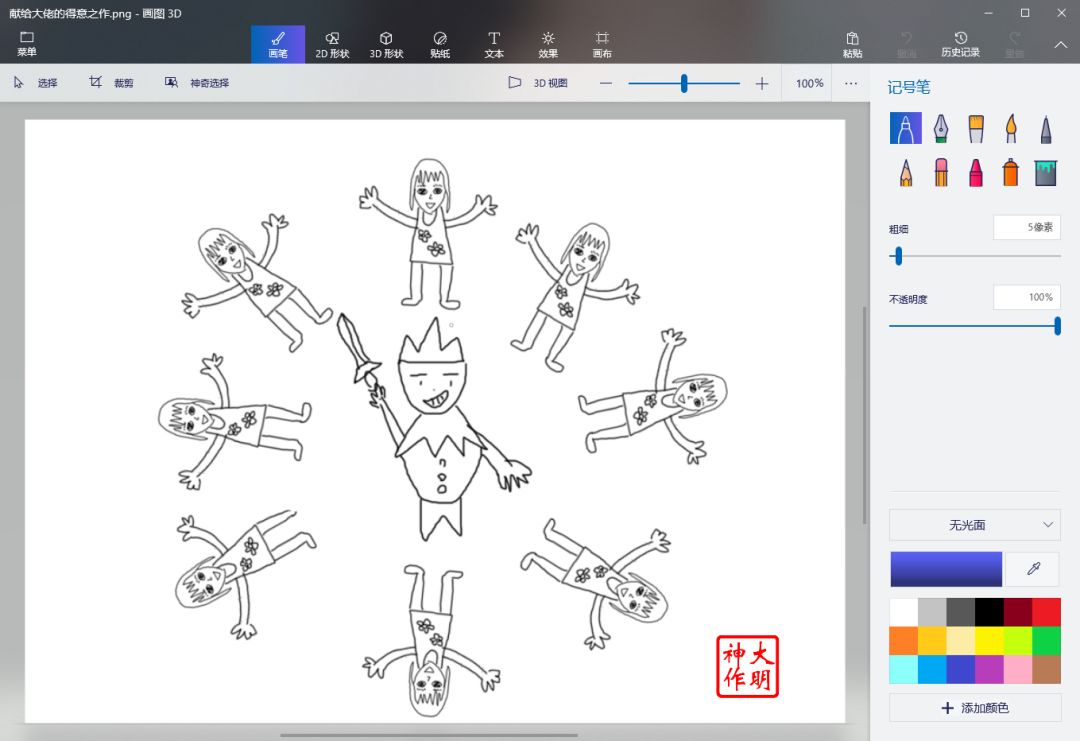
Task: Choose the Oil brush tool
Action: click(x=976, y=128)
